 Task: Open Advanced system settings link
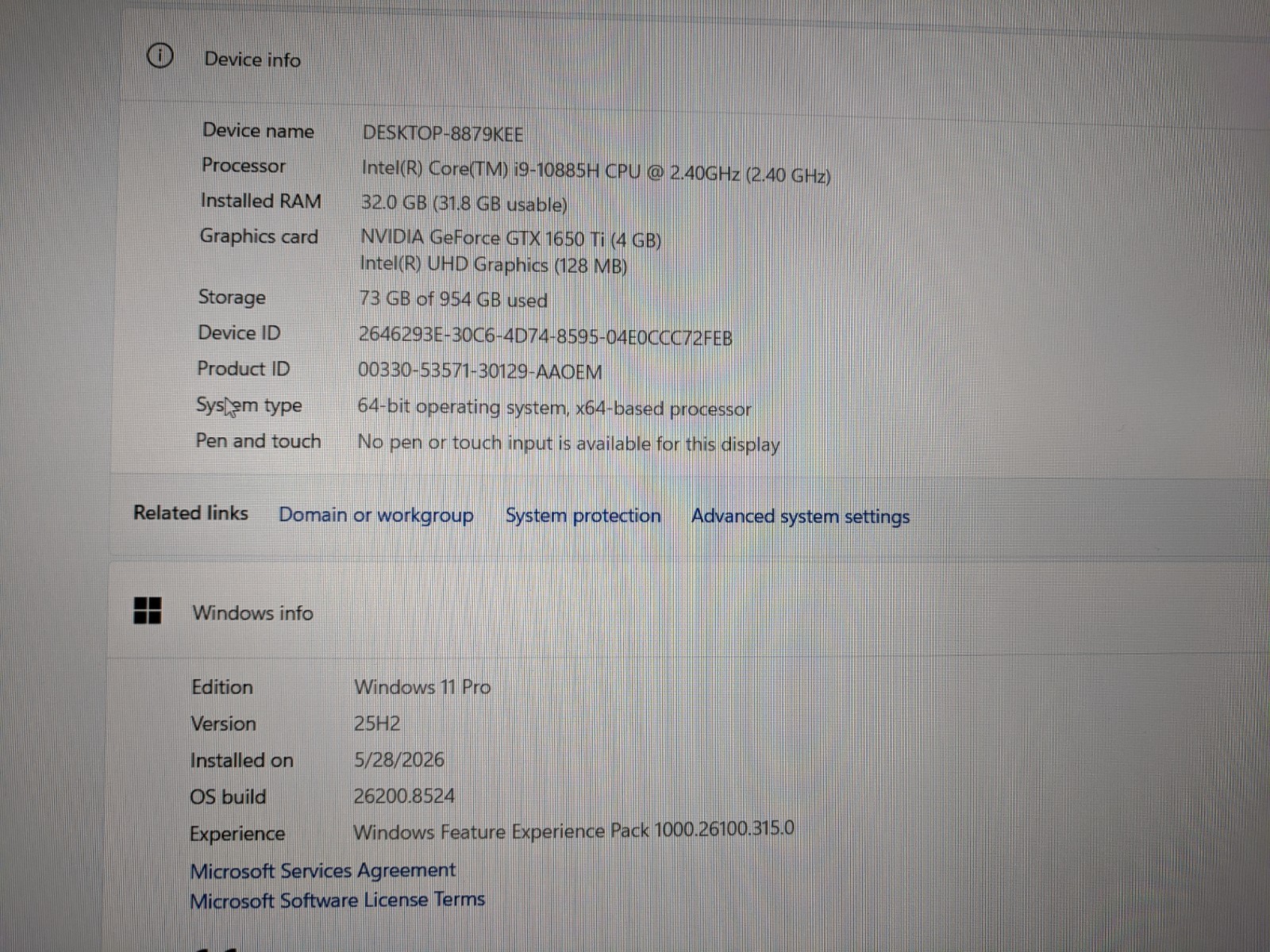(x=801, y=516)
